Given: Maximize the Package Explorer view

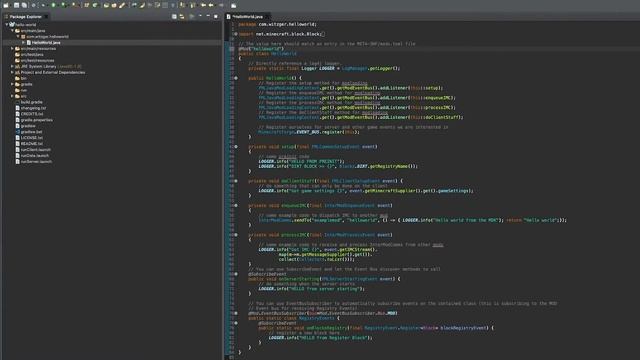Looking at the screenshot, I should pyautogui.click(x=216, y=16).
